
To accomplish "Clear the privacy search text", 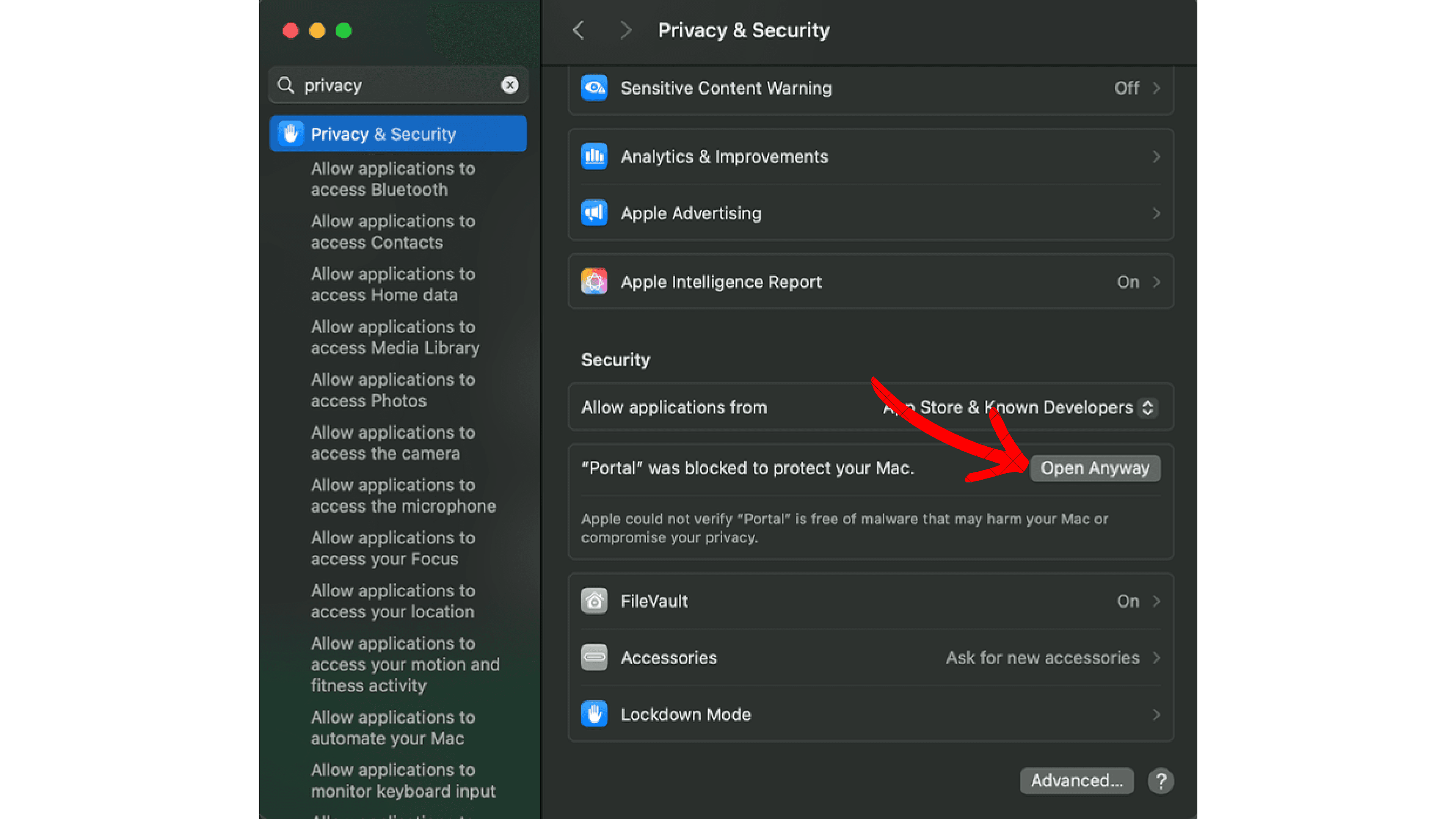I will (x=510, y=85).
